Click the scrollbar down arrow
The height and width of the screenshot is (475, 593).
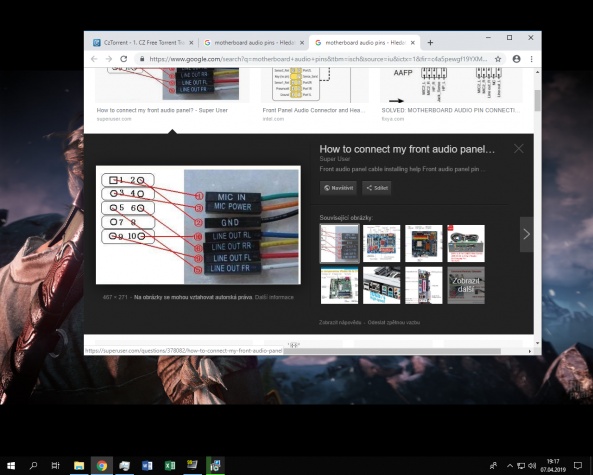pos(537,343)
